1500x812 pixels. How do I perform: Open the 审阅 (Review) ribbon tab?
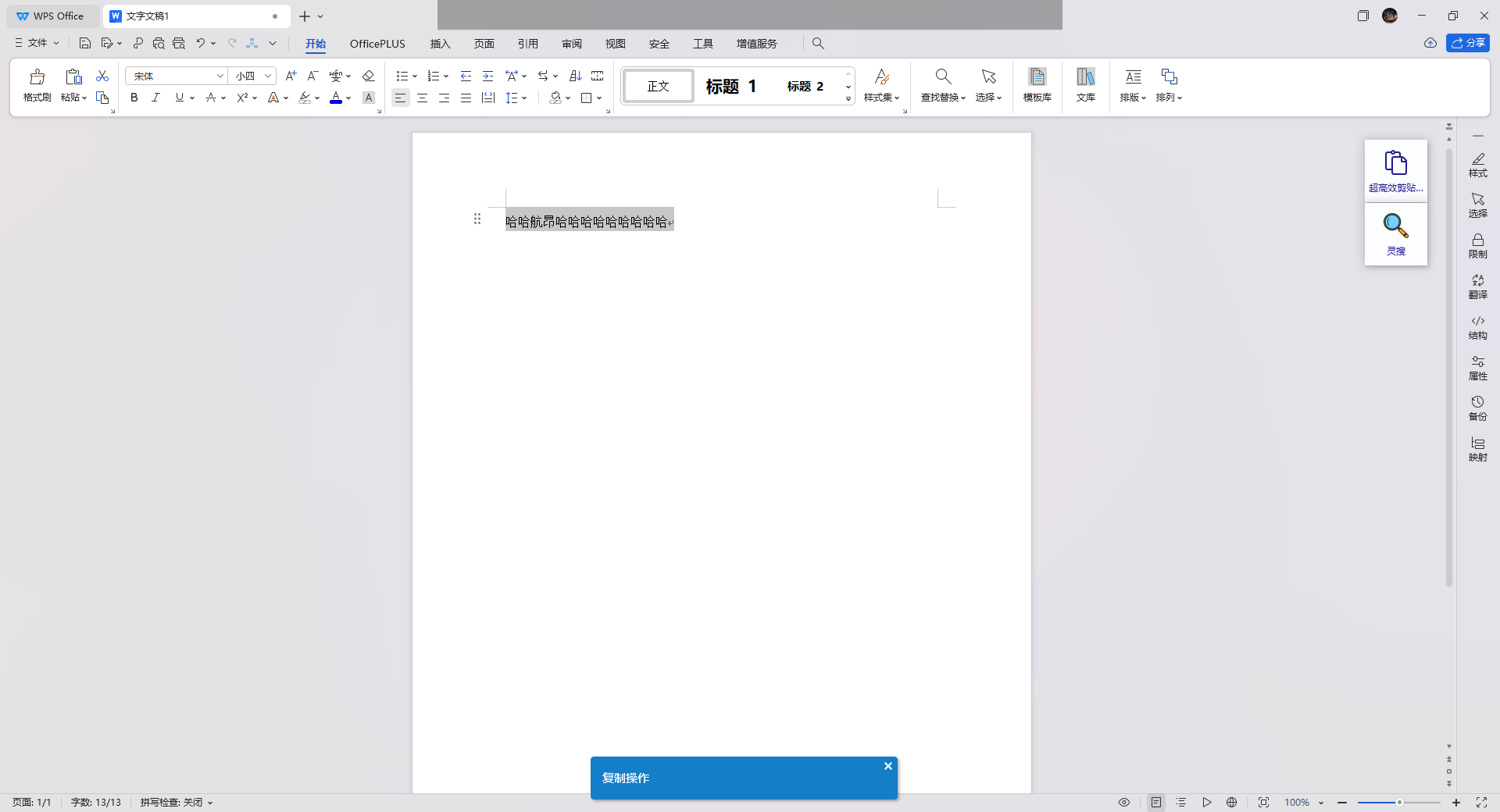(x=571, y=44)
